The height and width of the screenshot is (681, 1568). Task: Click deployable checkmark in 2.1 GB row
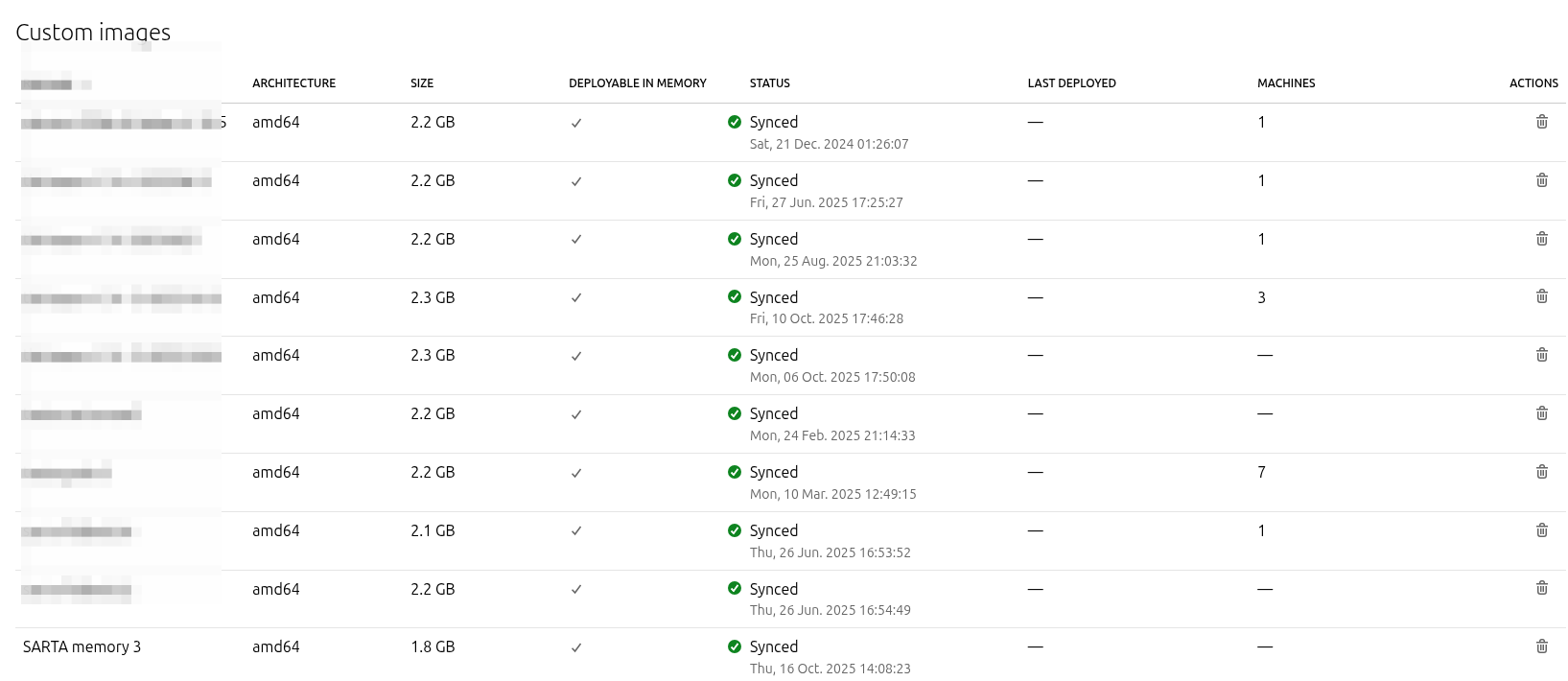(576, 530)
